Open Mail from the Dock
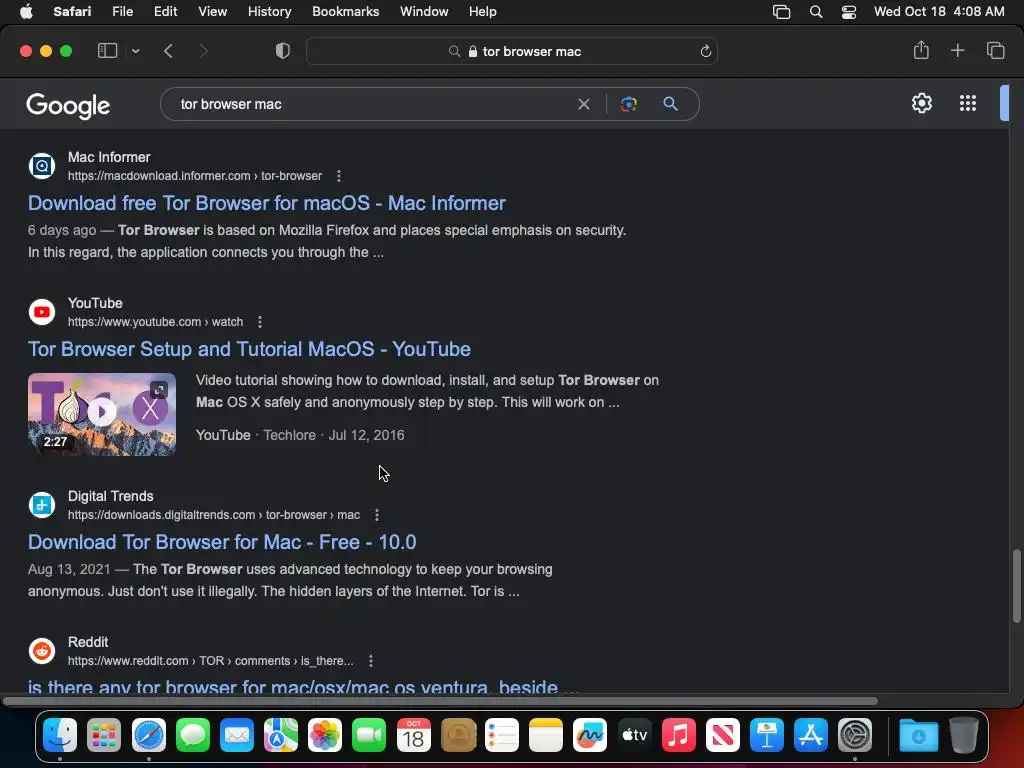Screen dimensions: 1024x768 tap(236, 735)
